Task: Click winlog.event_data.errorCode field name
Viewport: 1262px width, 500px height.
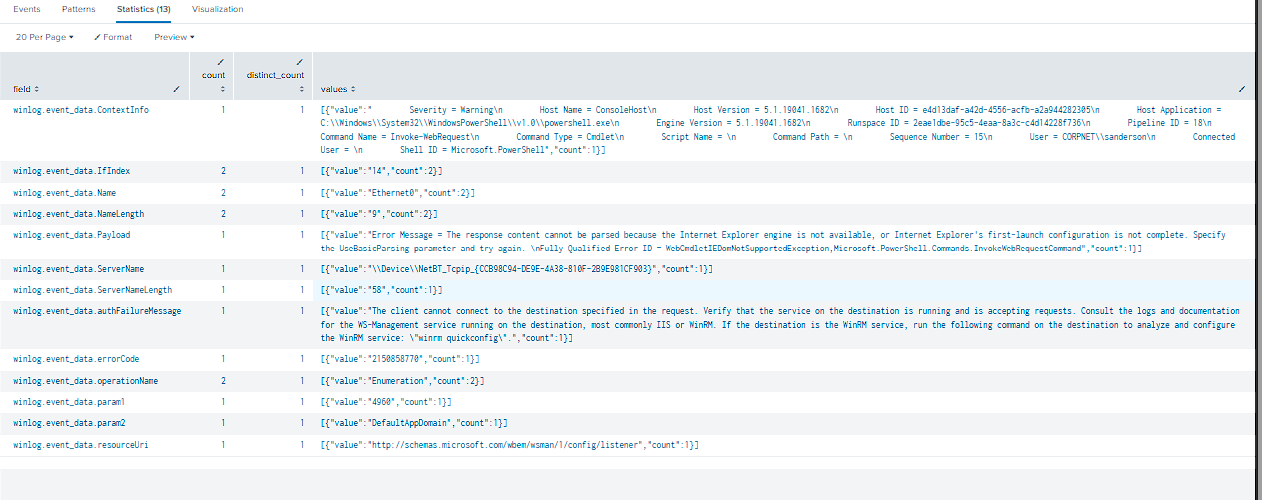Action: click(76, 359)
